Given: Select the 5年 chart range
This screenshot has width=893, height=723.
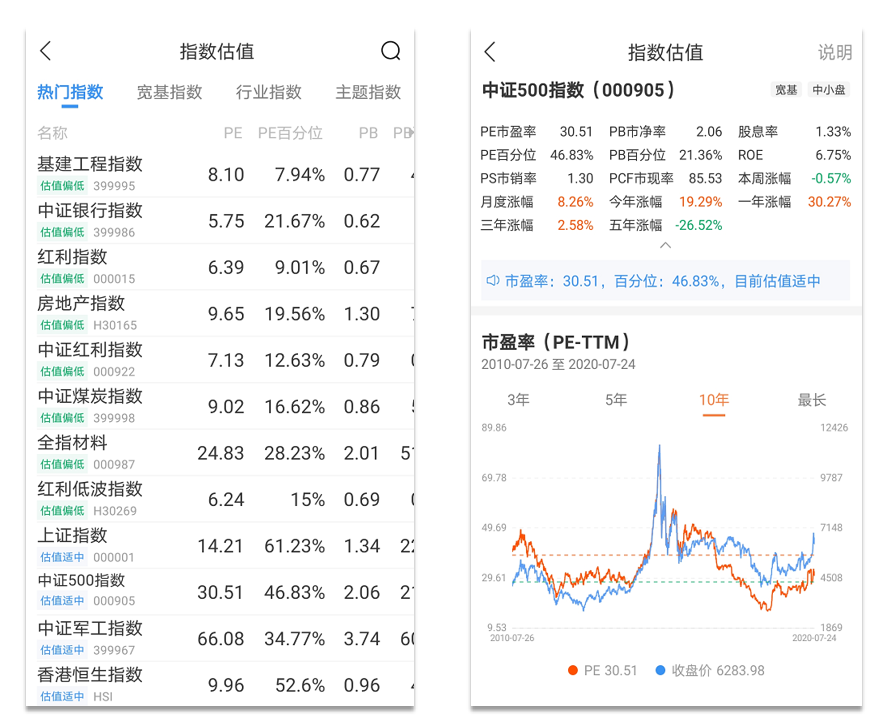Looking at the screenshot, I should 616,400.
